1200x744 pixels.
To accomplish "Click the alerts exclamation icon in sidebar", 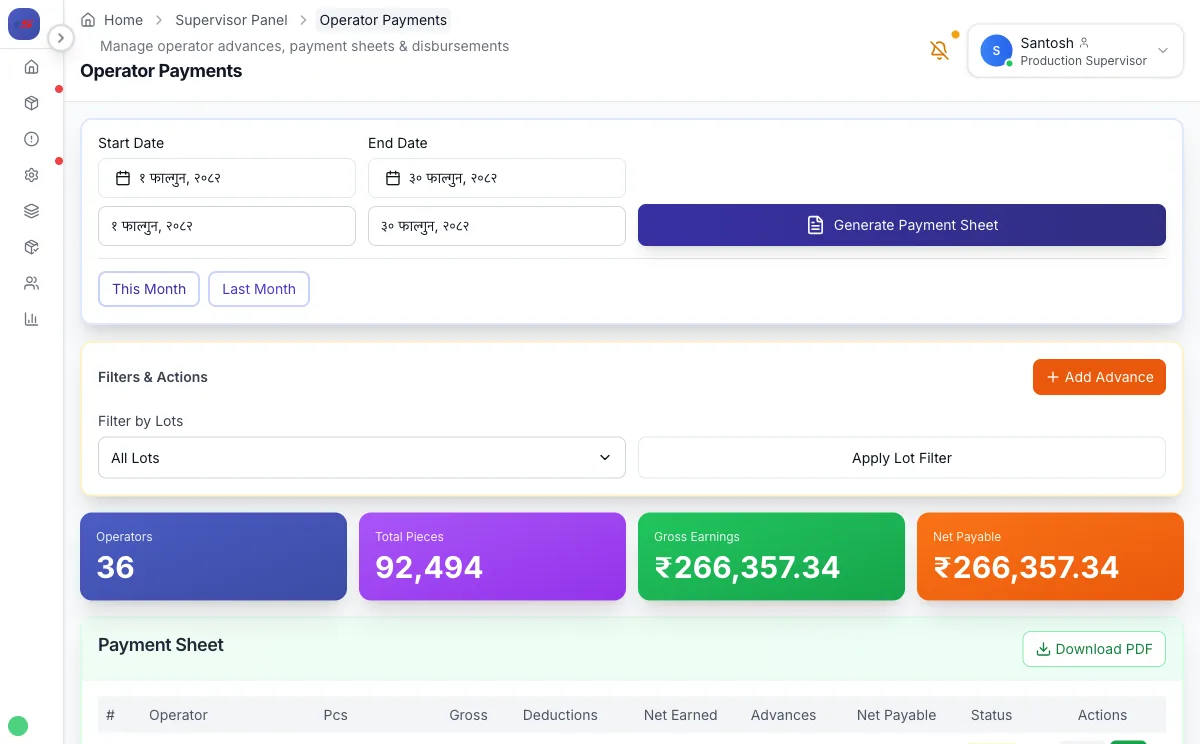I will coord(31,138).
